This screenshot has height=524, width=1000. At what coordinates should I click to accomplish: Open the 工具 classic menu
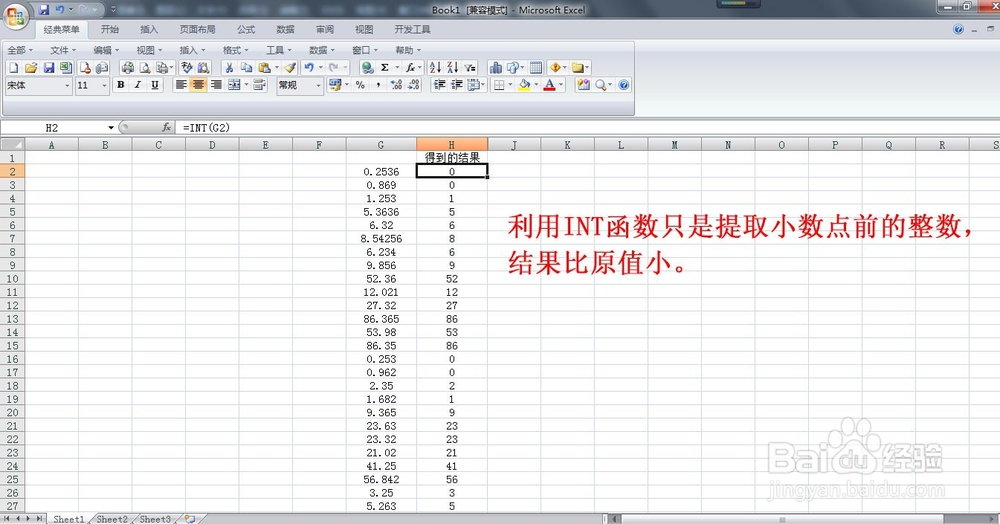tap(278, 50)
